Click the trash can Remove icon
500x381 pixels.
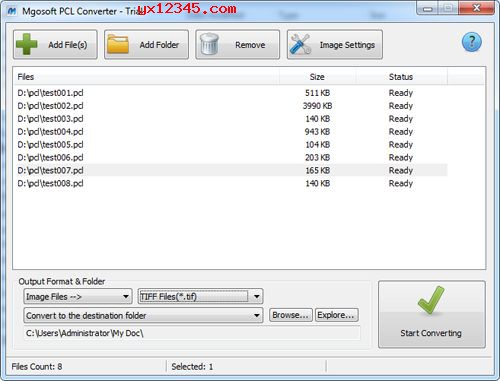209,44
